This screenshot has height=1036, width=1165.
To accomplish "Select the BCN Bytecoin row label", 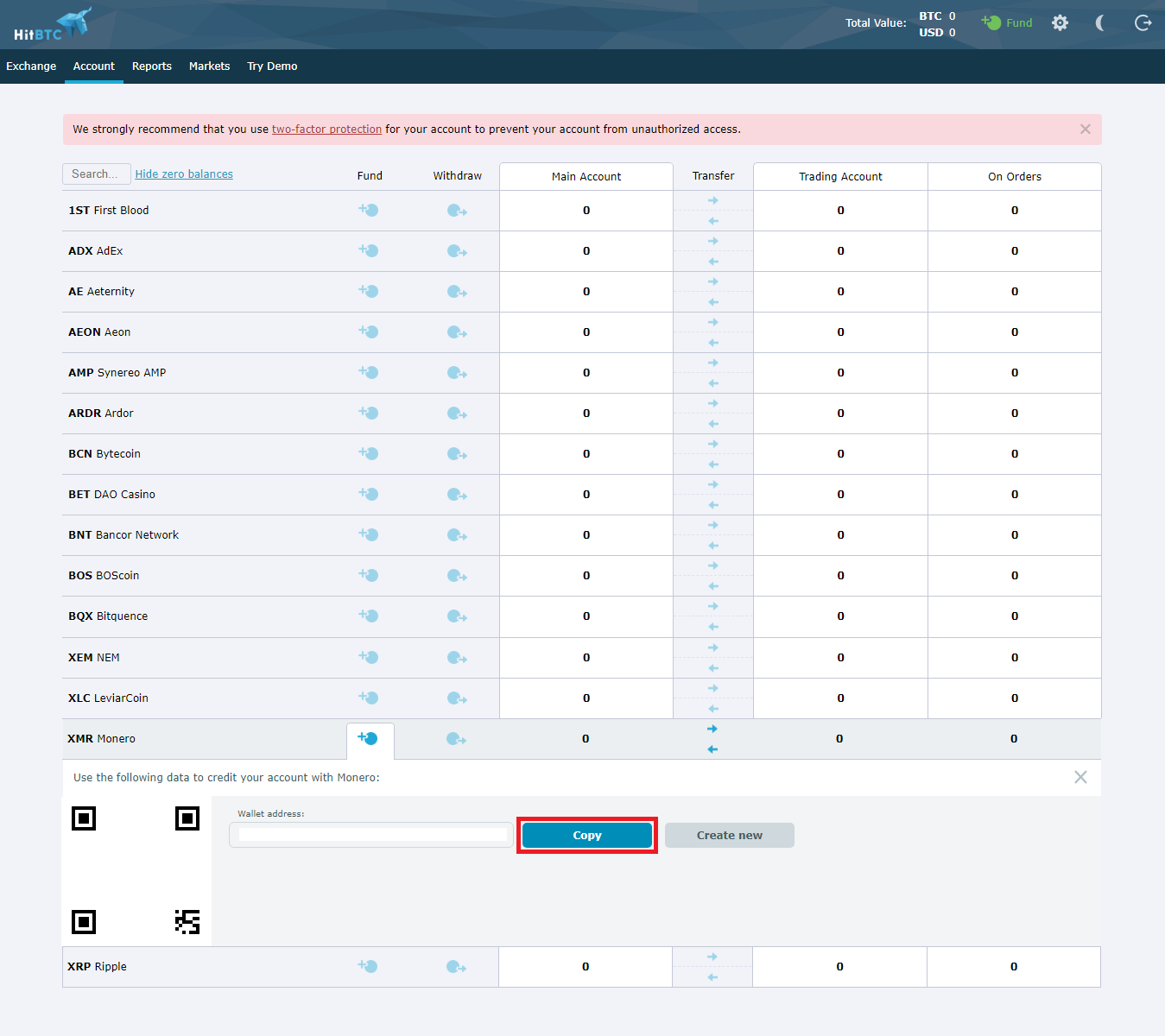I will coord(104,454).
